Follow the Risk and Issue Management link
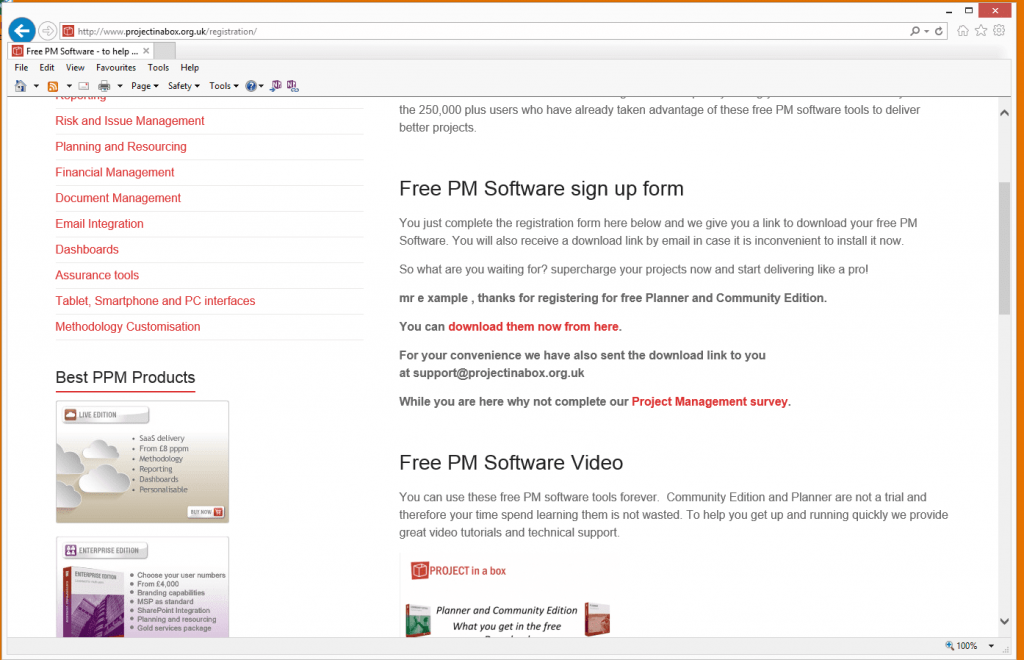This screenshot has width=1024, height=660. [x=129, y=121]
